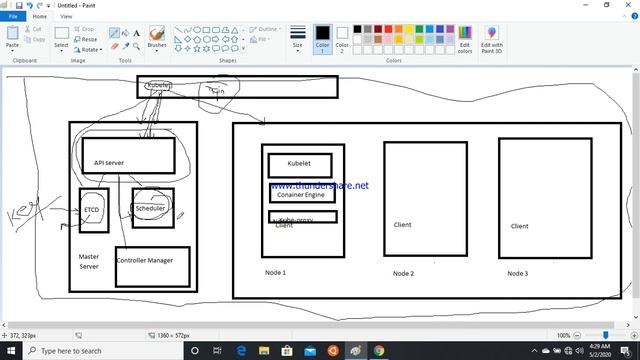
Task: Open File Explorer from the taskbar
Action: 264,351
